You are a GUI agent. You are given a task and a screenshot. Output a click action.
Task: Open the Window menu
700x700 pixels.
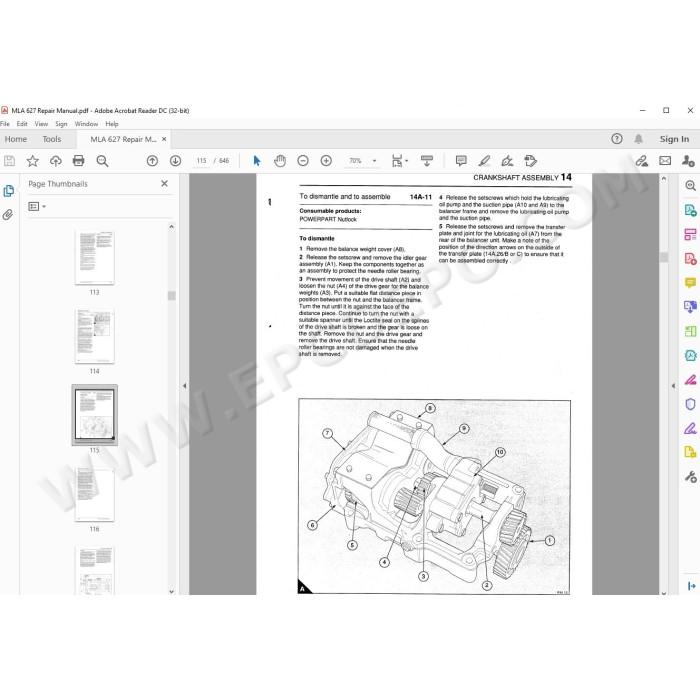[86, 124]
